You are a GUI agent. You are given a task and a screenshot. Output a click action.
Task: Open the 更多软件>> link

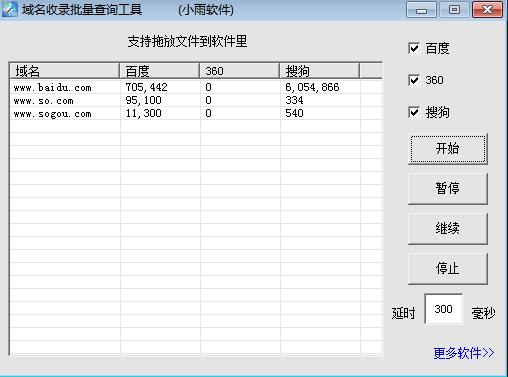point(464,353)
